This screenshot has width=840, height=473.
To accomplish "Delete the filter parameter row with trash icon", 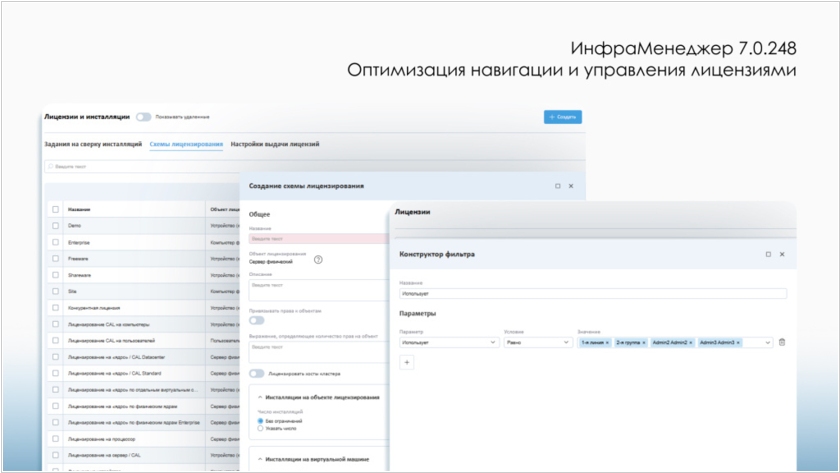I will tap(782, 342).
